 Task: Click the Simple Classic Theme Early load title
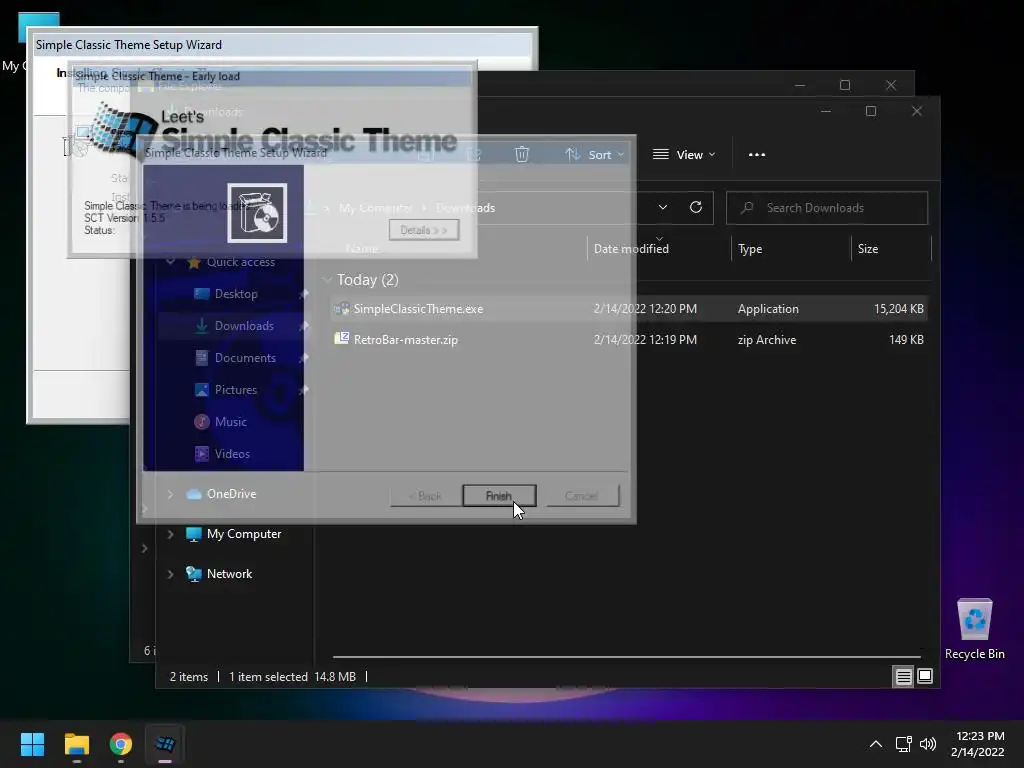coord(157,76)
